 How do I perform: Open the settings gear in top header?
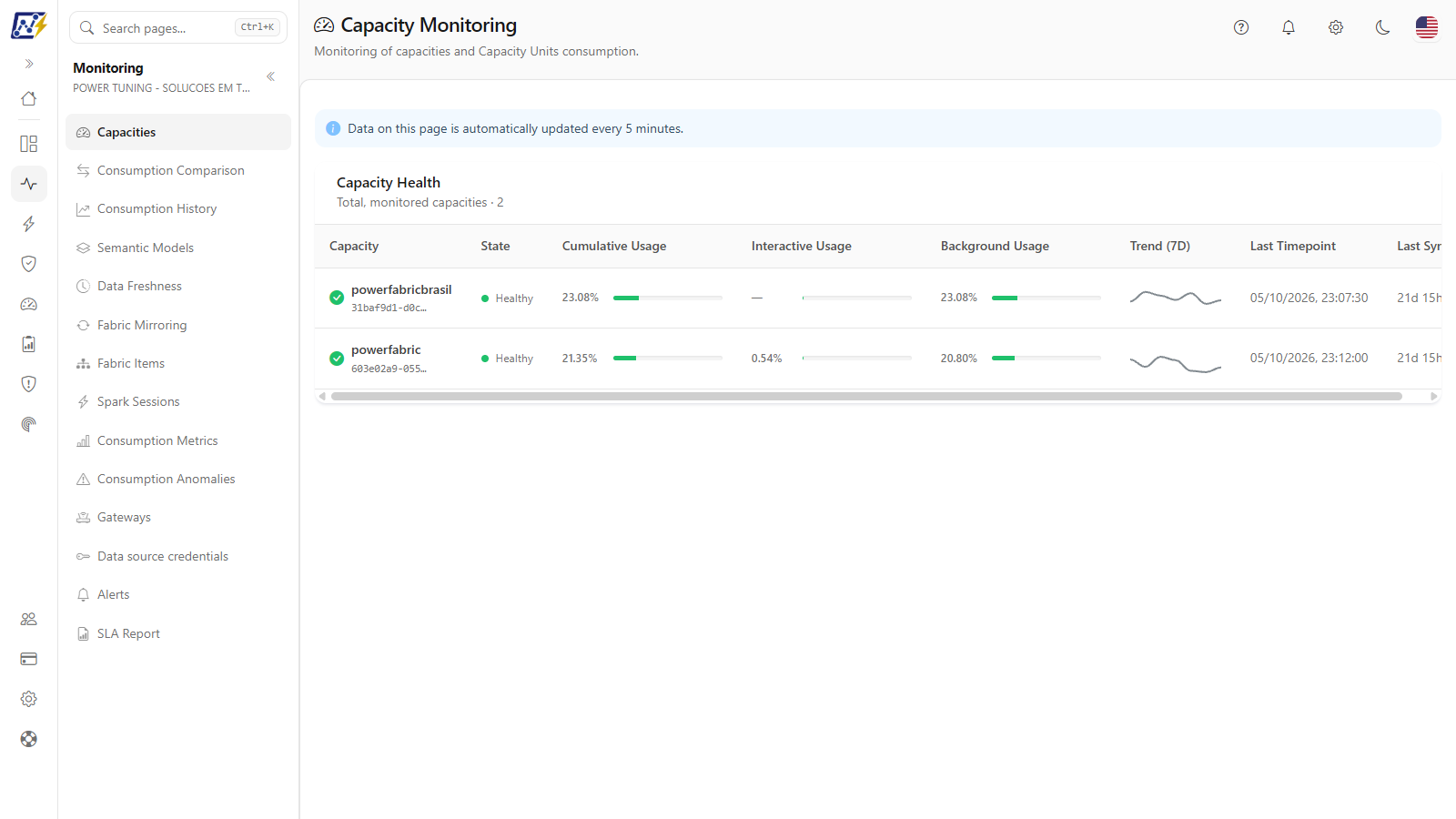(1336, 27)
